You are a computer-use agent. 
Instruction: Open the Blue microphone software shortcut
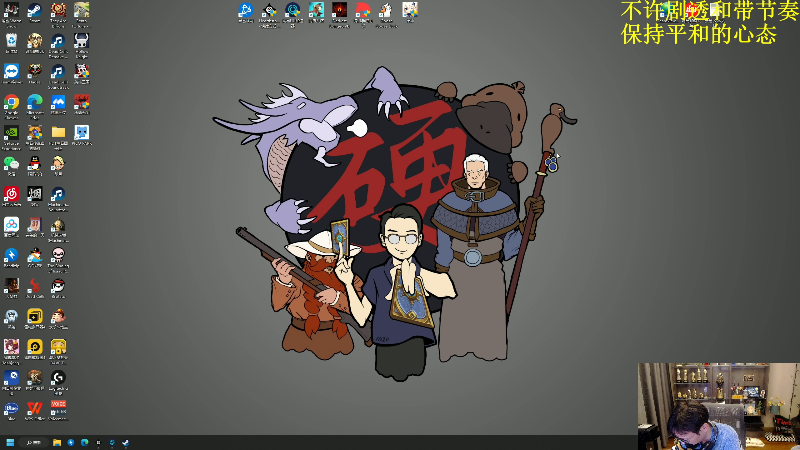click(11, 409)
